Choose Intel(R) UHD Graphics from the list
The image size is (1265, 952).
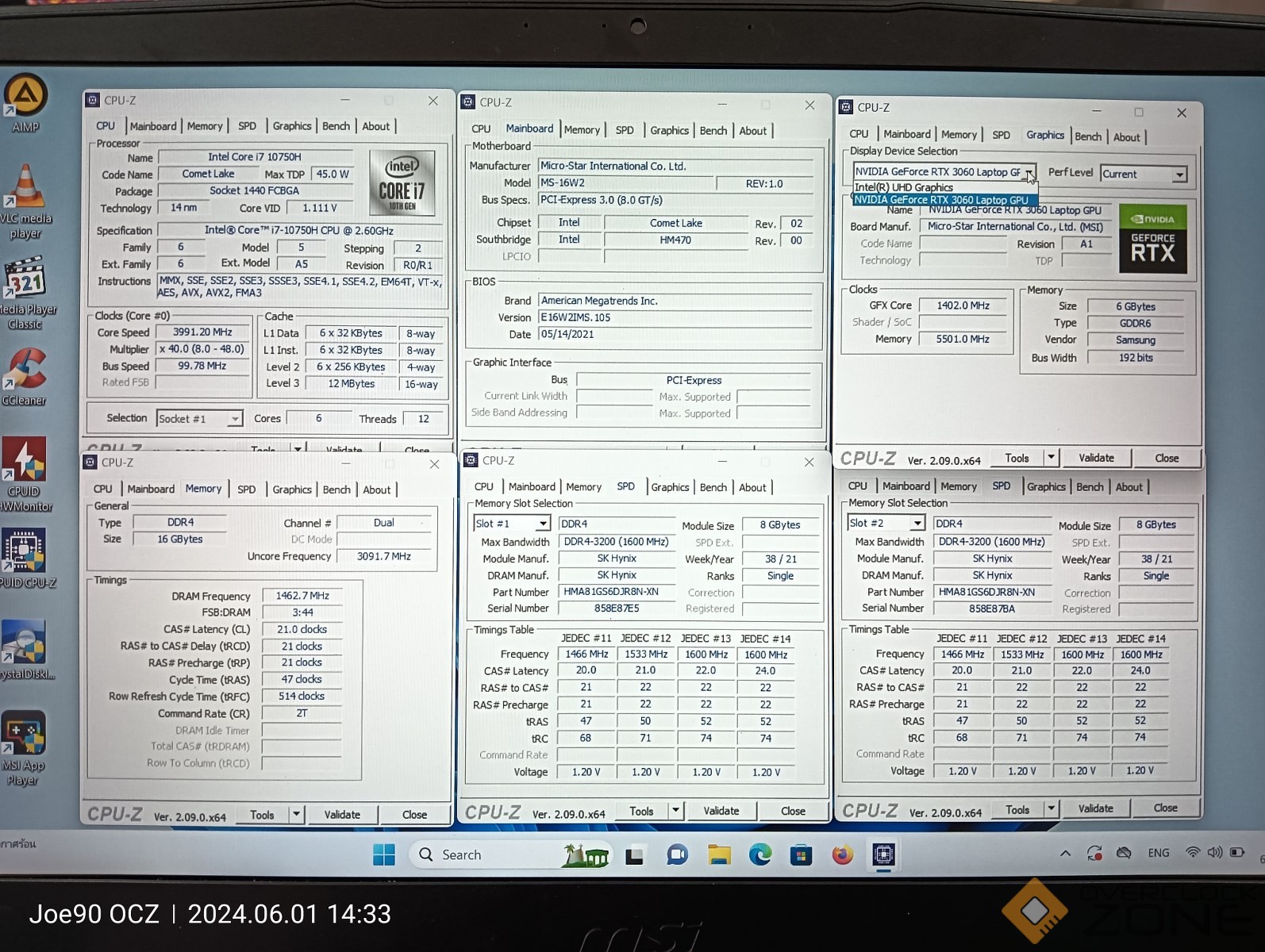[x=904, y=187]
